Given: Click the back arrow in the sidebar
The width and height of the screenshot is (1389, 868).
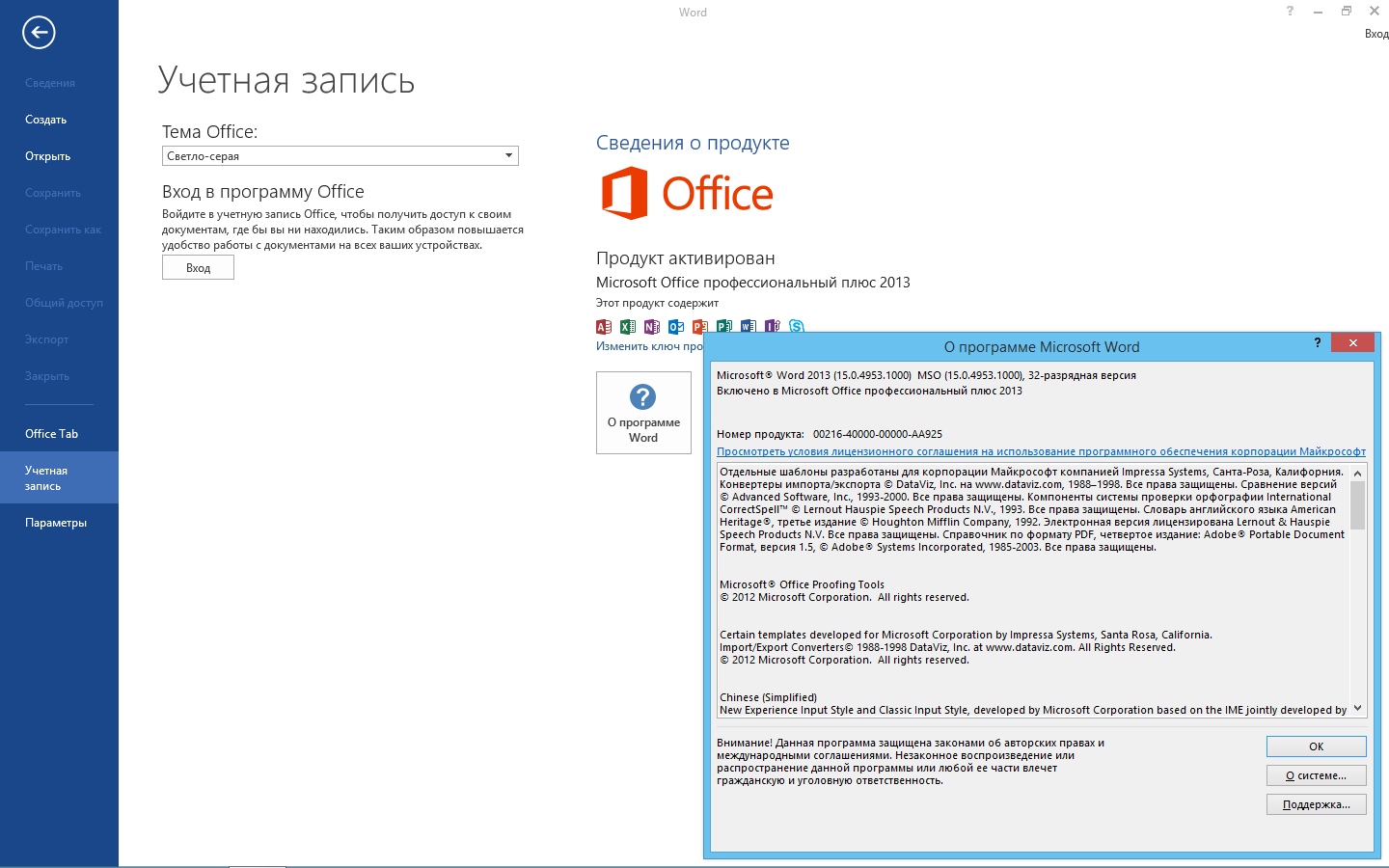Looking at the screenshot, I should (39, 33).
